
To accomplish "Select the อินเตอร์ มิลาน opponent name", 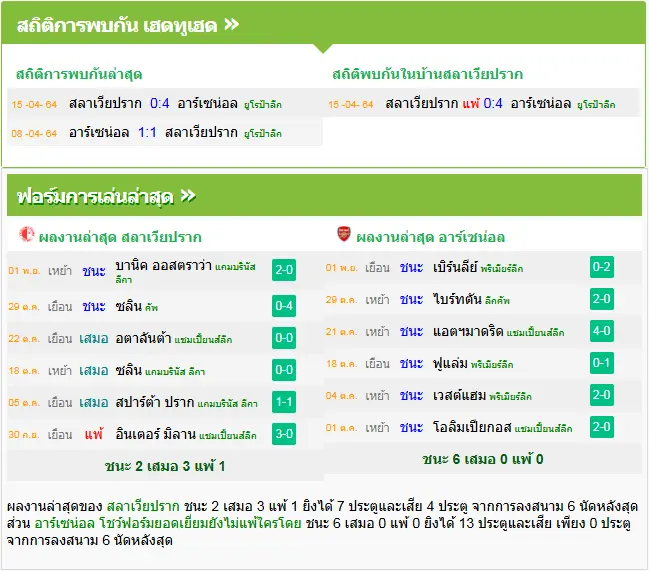I will pos(156,434).
